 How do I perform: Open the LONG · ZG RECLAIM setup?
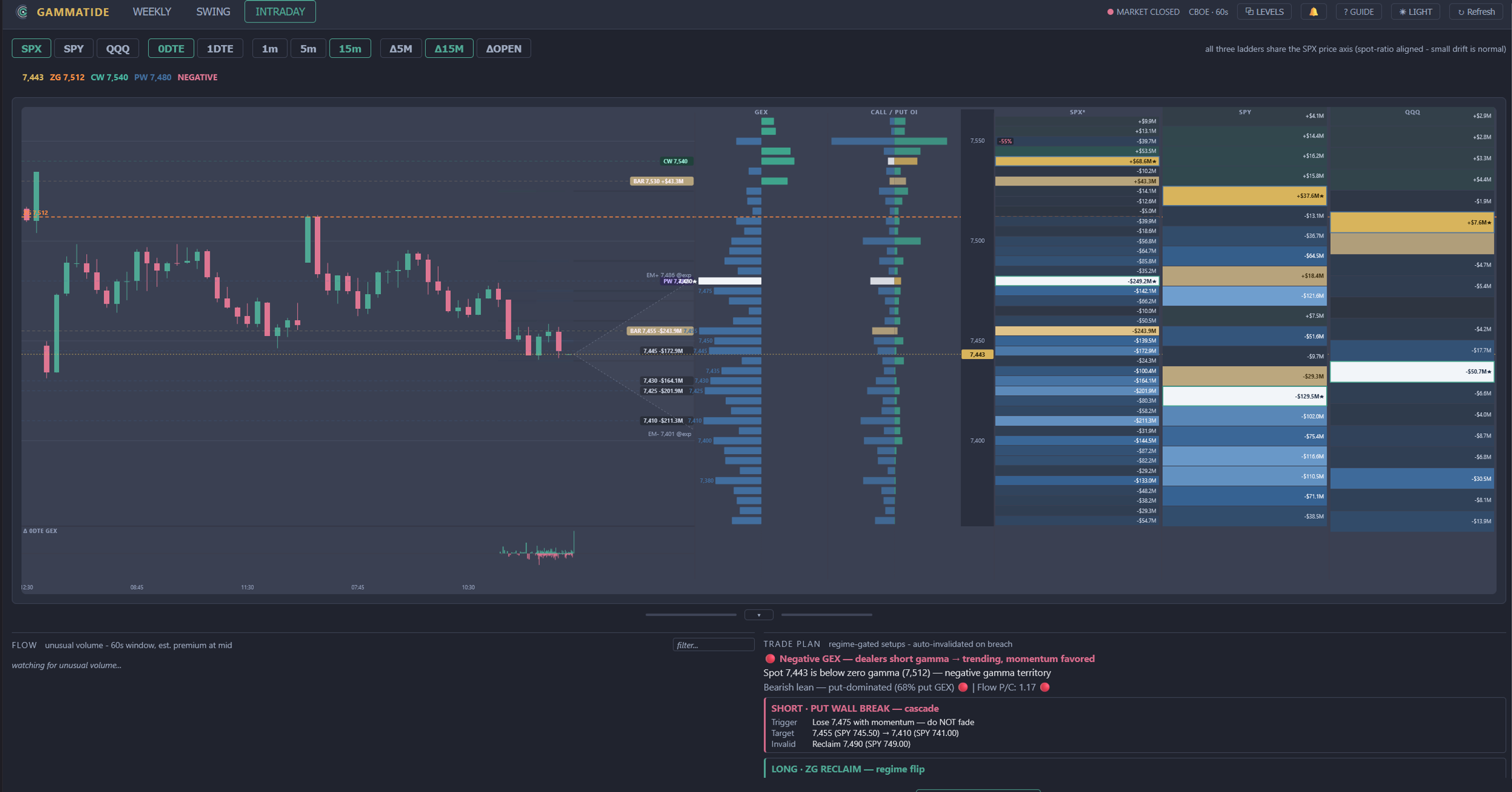[1134, 769]
